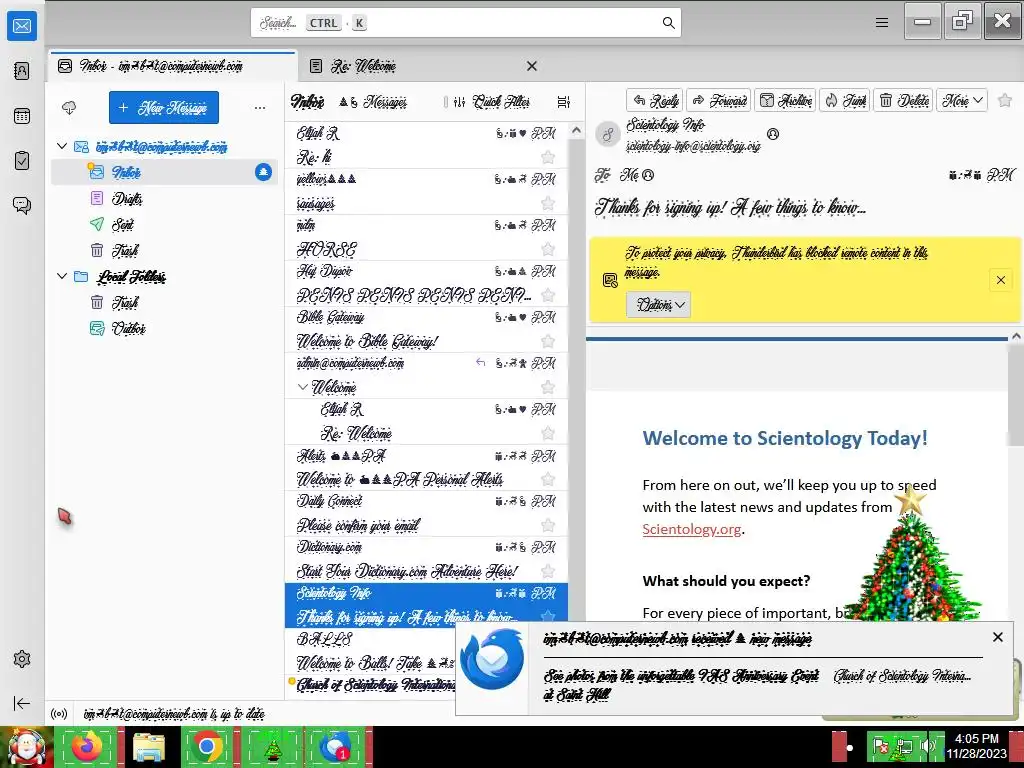Delete the open message
Viewport: 1024px width, 768px height.
904,100
